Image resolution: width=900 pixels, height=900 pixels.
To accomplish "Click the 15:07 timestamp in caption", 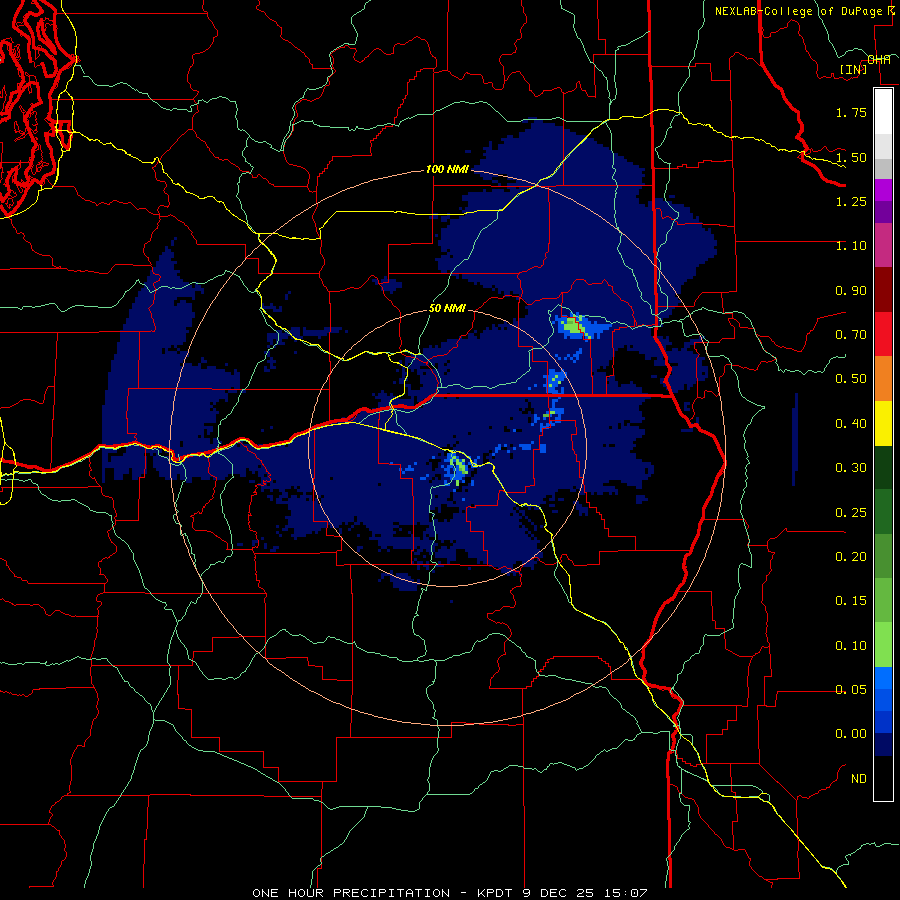I will click(x=625, y=893).
